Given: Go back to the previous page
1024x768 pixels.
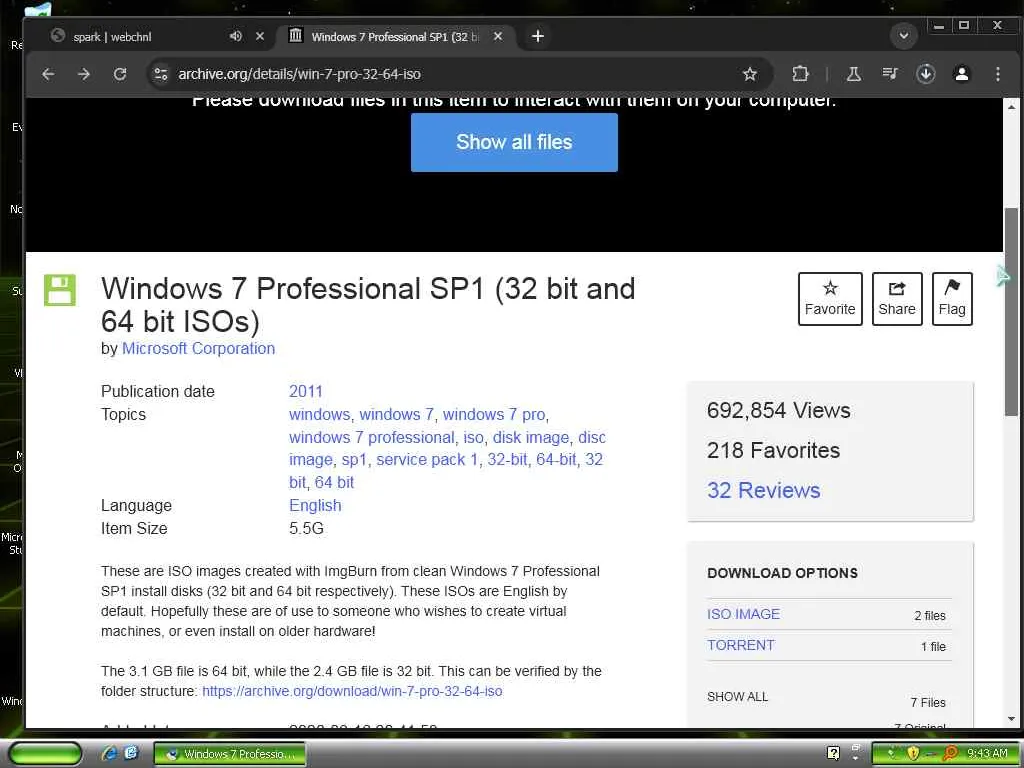Looking at the screenshot, I should (x=48, y=74).
